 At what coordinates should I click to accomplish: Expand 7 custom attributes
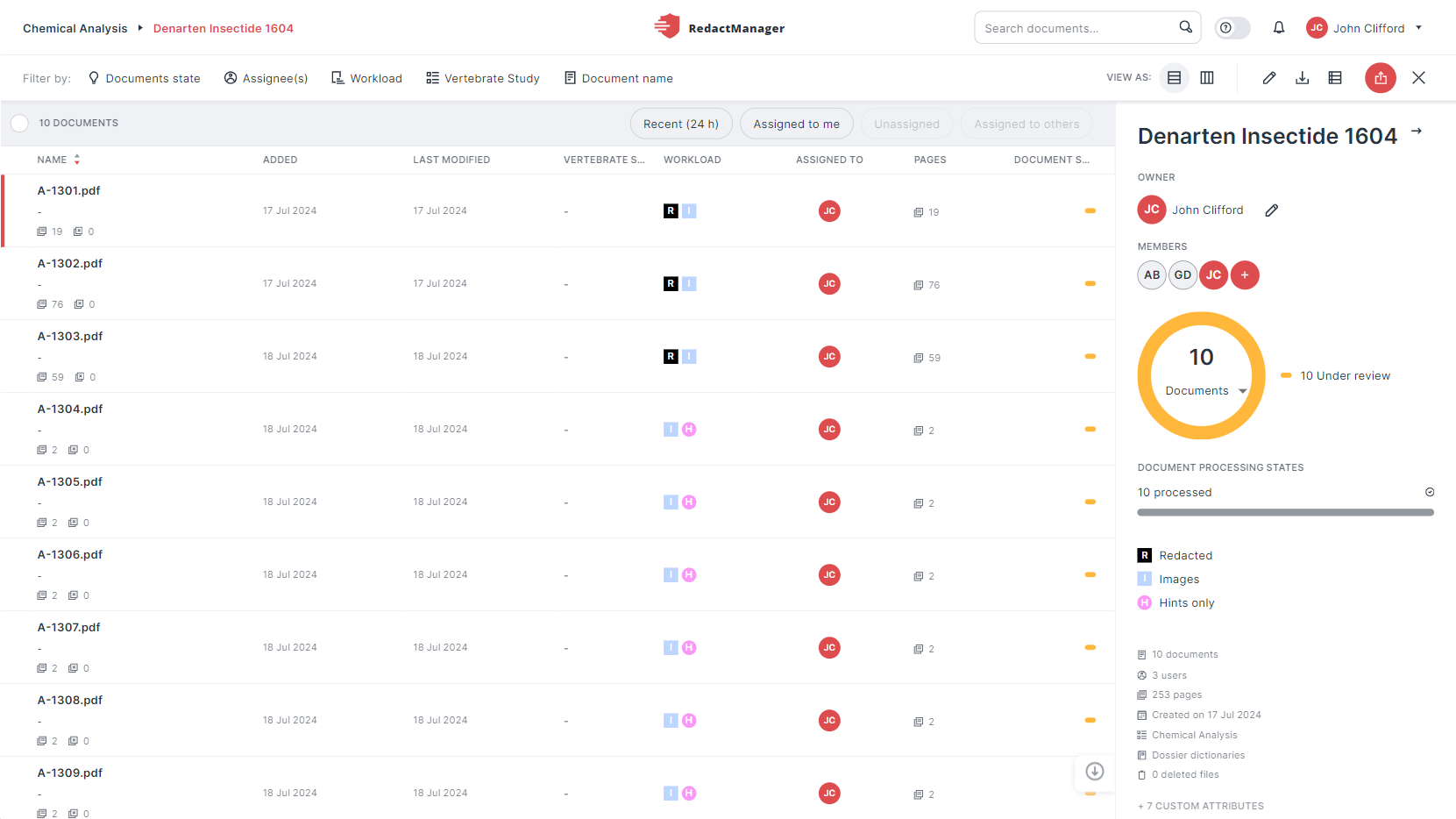pyautogui.click(x=1201, y=806)
